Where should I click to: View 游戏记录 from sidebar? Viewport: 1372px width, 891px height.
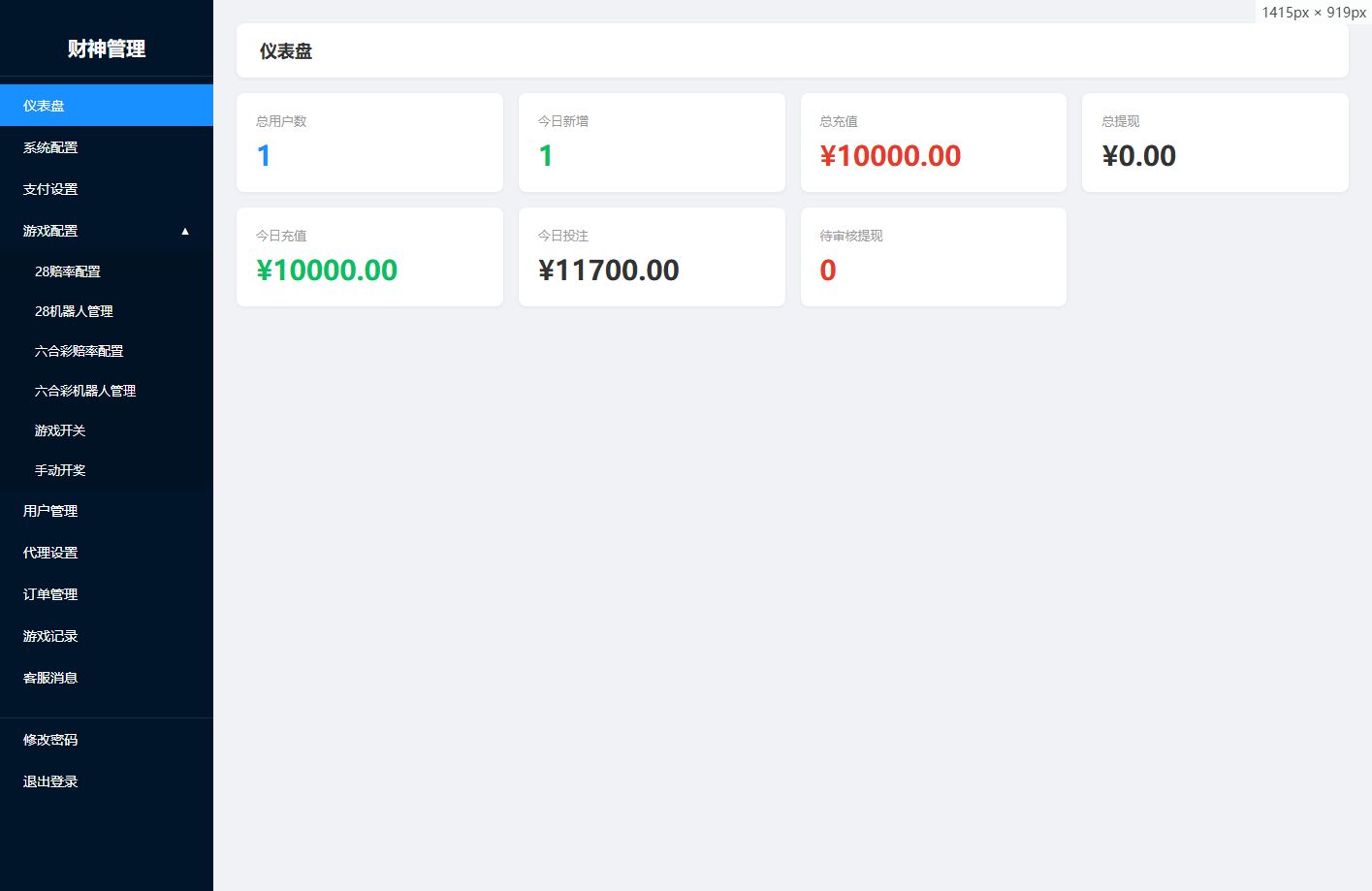pos(107,636)
